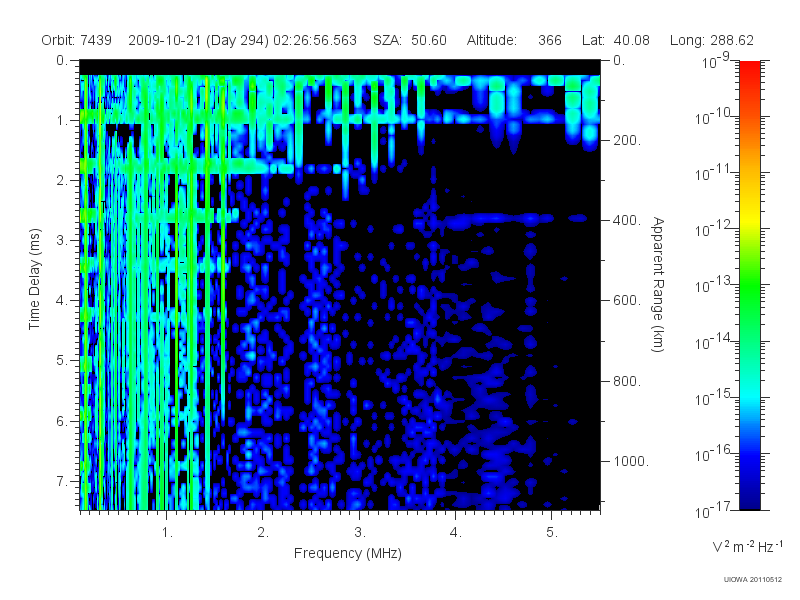800x600 pixels.
Task: Click the color scale label 10^-13
Action: point(713,284)
